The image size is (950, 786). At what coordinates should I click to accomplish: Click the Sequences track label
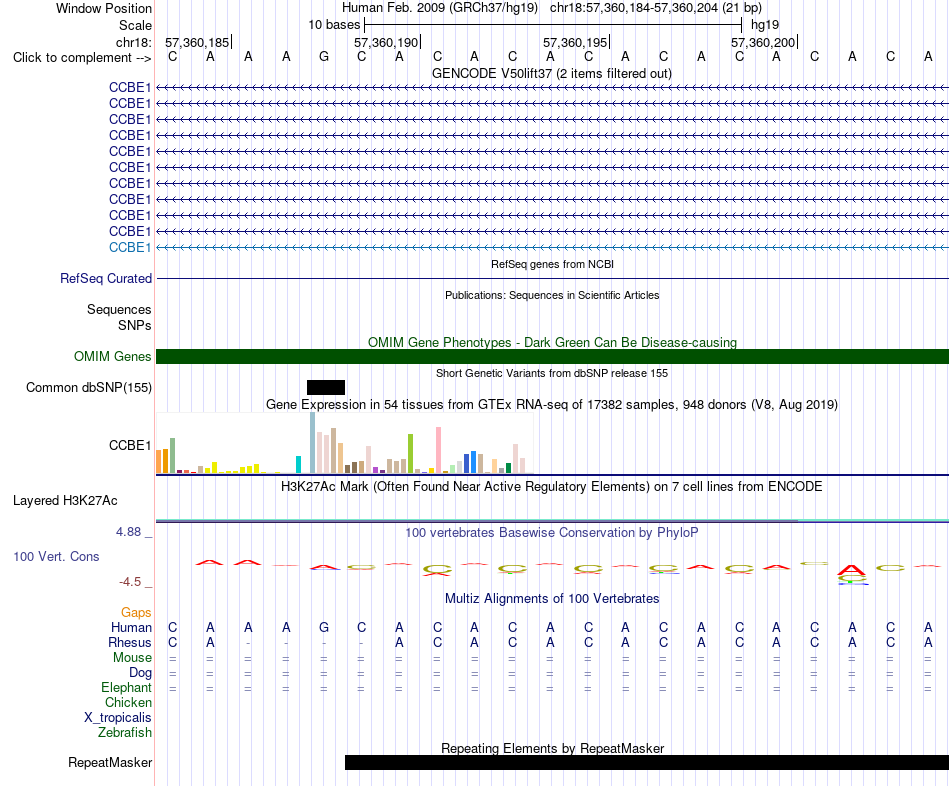(x=119, y=310)
